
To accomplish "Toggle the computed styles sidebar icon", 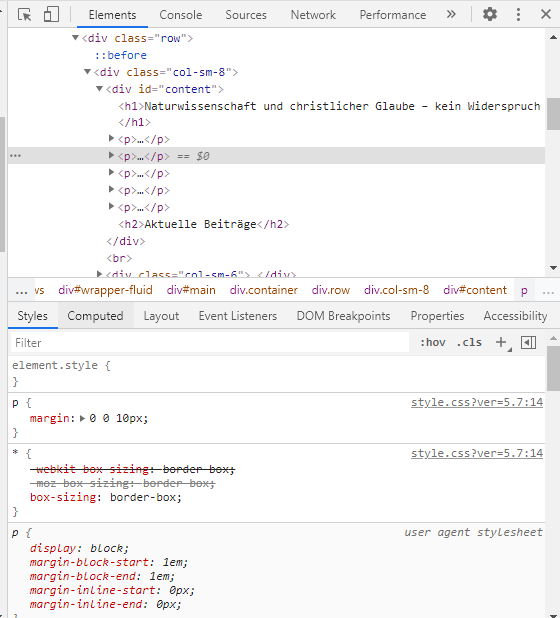I will 528,343.
